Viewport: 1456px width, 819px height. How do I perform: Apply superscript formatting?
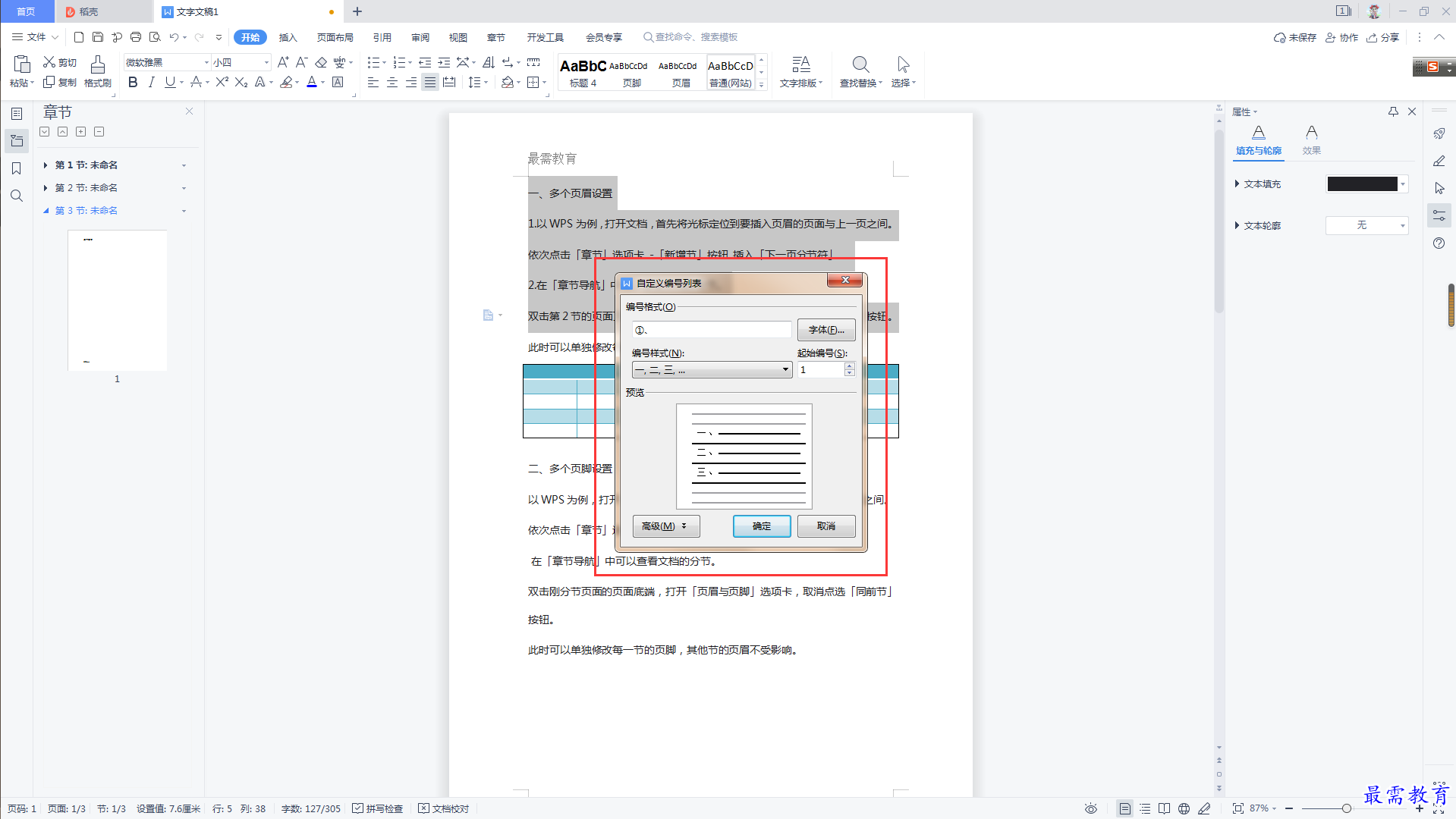pos(222,83)
